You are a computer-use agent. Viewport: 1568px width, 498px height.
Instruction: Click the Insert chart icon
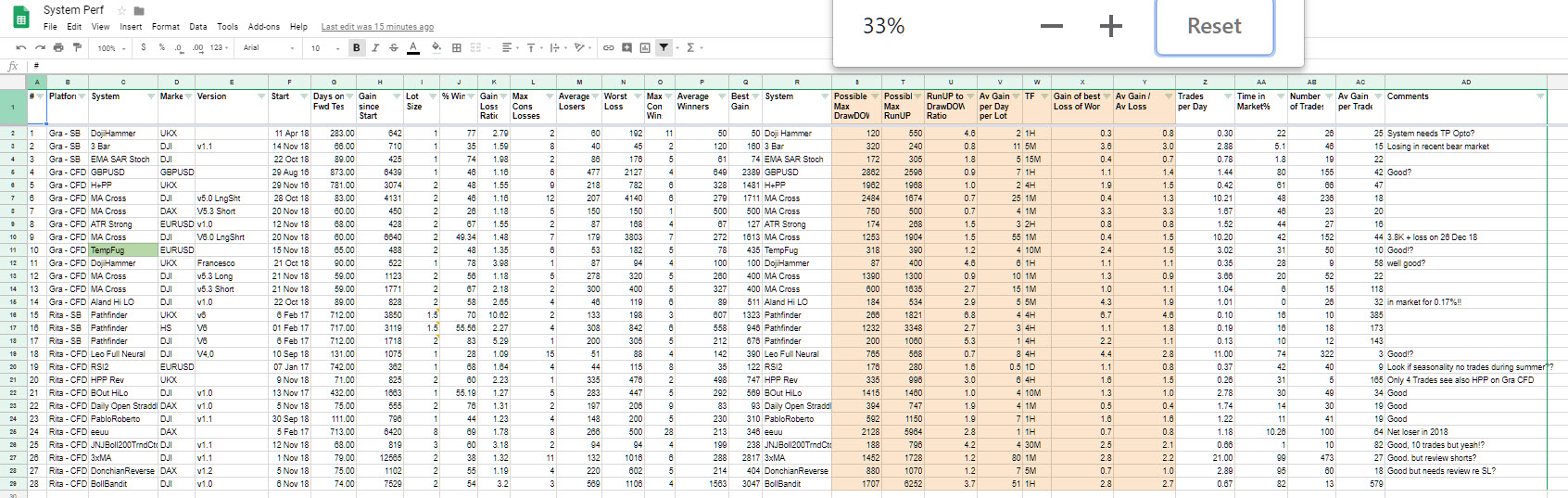[645, 47]
